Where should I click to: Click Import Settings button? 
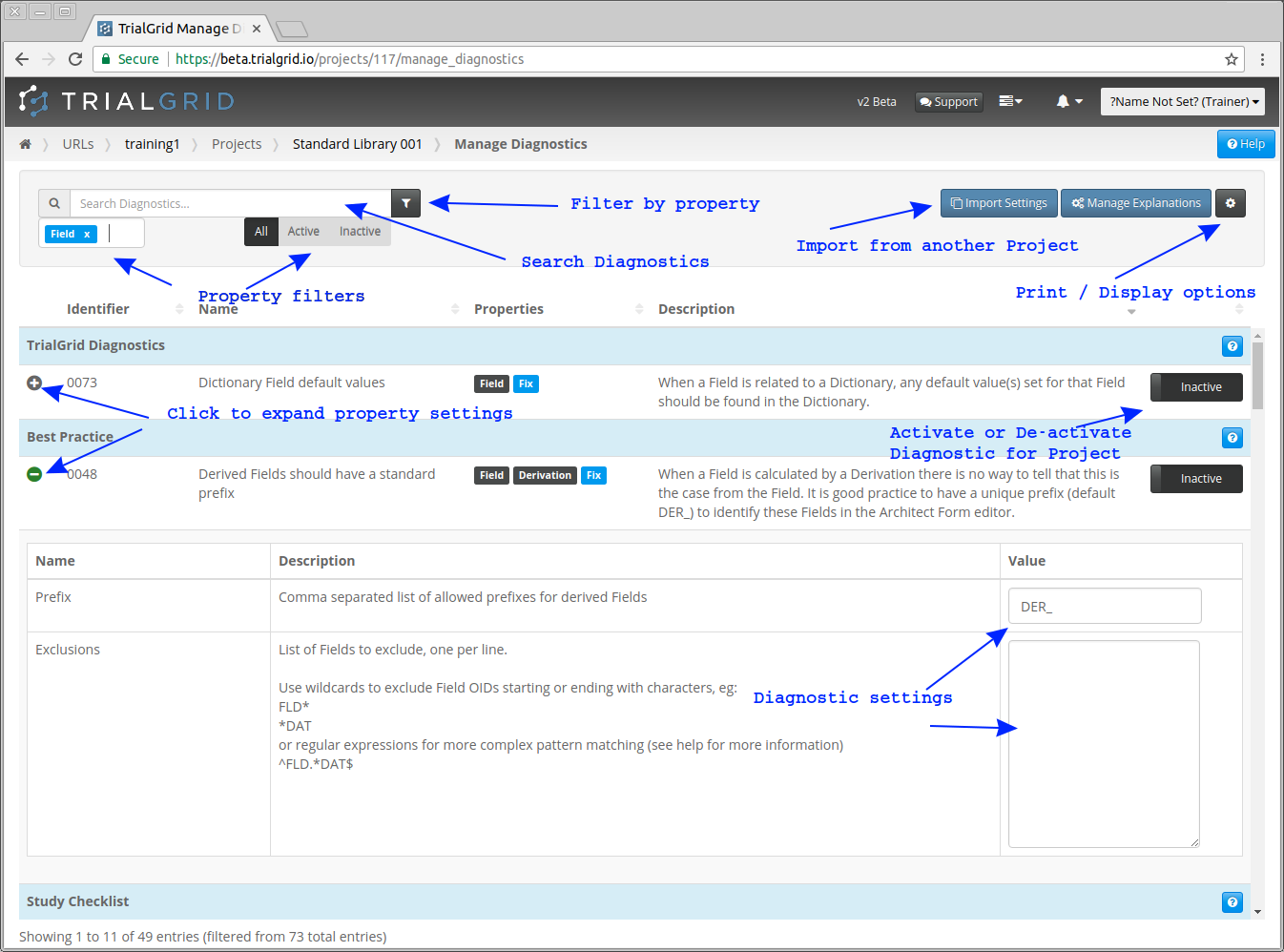coord(999,203)
